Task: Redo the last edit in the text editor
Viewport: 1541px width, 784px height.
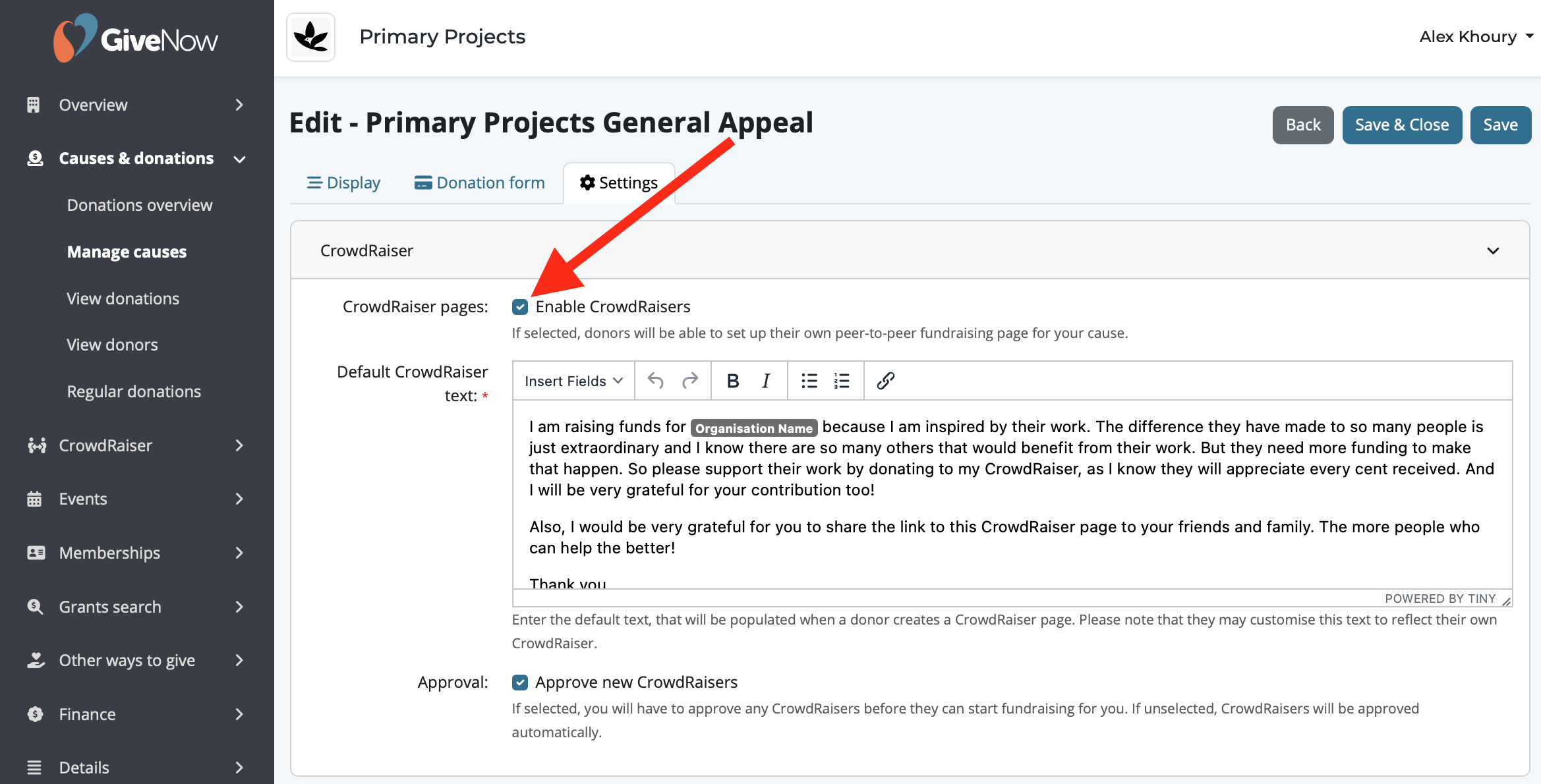Action: (690, 381)
